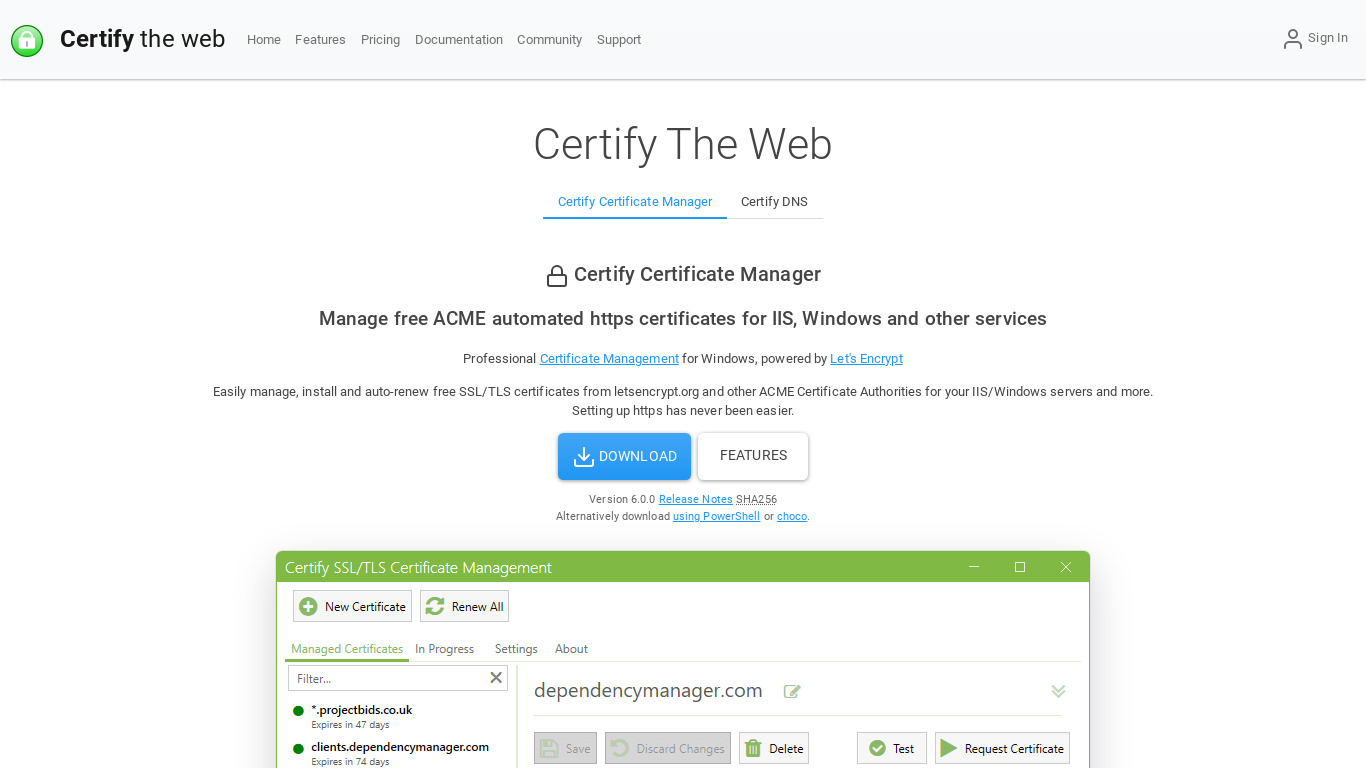The image size is (1366, 768).
Task: Click the Certify the web brand title
Action: pos(142,39)
